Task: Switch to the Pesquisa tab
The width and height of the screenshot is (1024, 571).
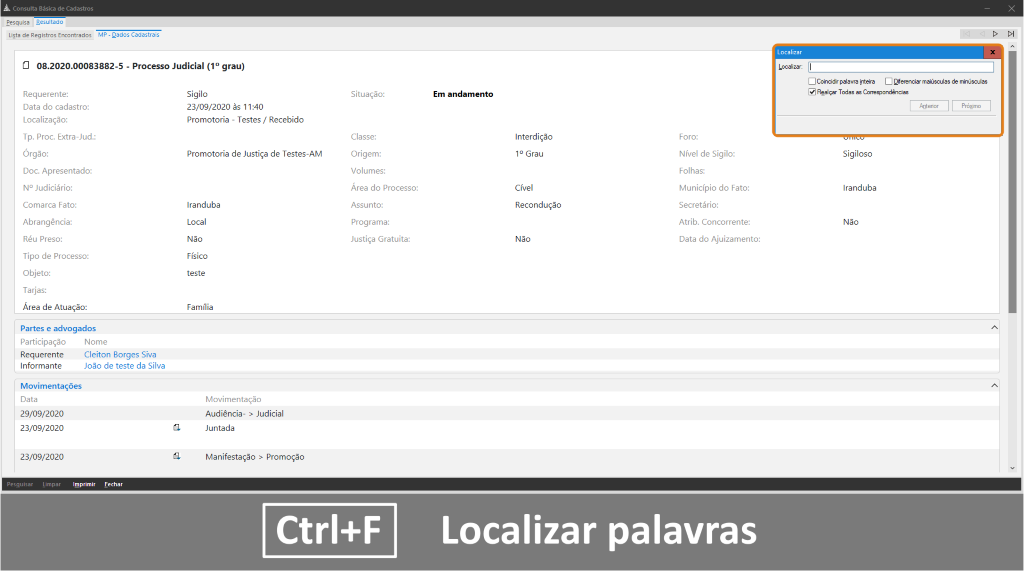Action: 18,22
